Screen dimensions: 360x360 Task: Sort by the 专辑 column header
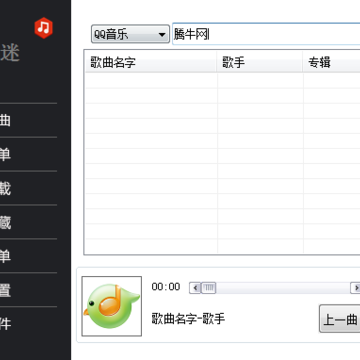click(x=331, y=62)
